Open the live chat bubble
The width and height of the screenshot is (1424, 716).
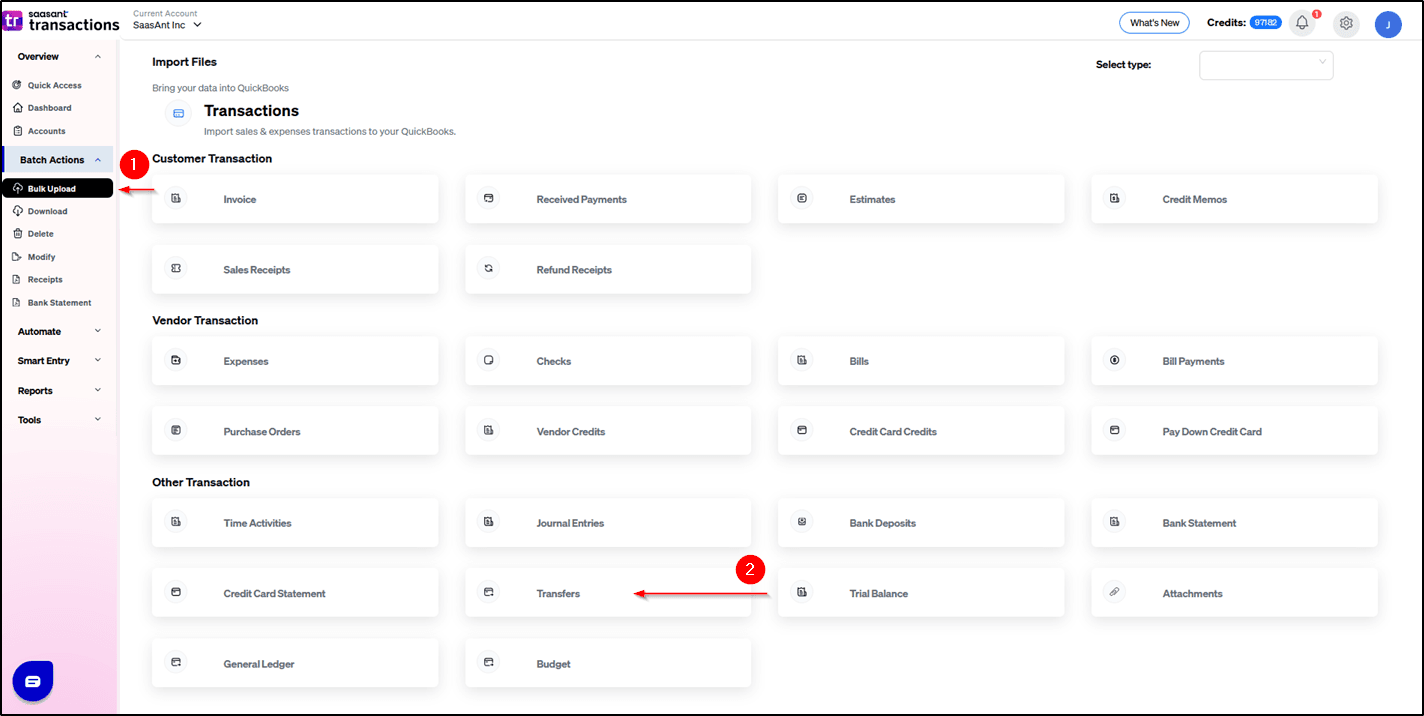click(32, 681)
